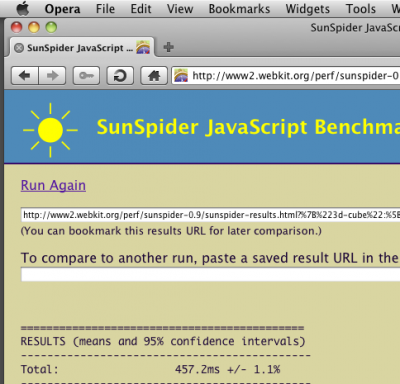Select the SunSpider JavaScript tab

tap(82, 48)
